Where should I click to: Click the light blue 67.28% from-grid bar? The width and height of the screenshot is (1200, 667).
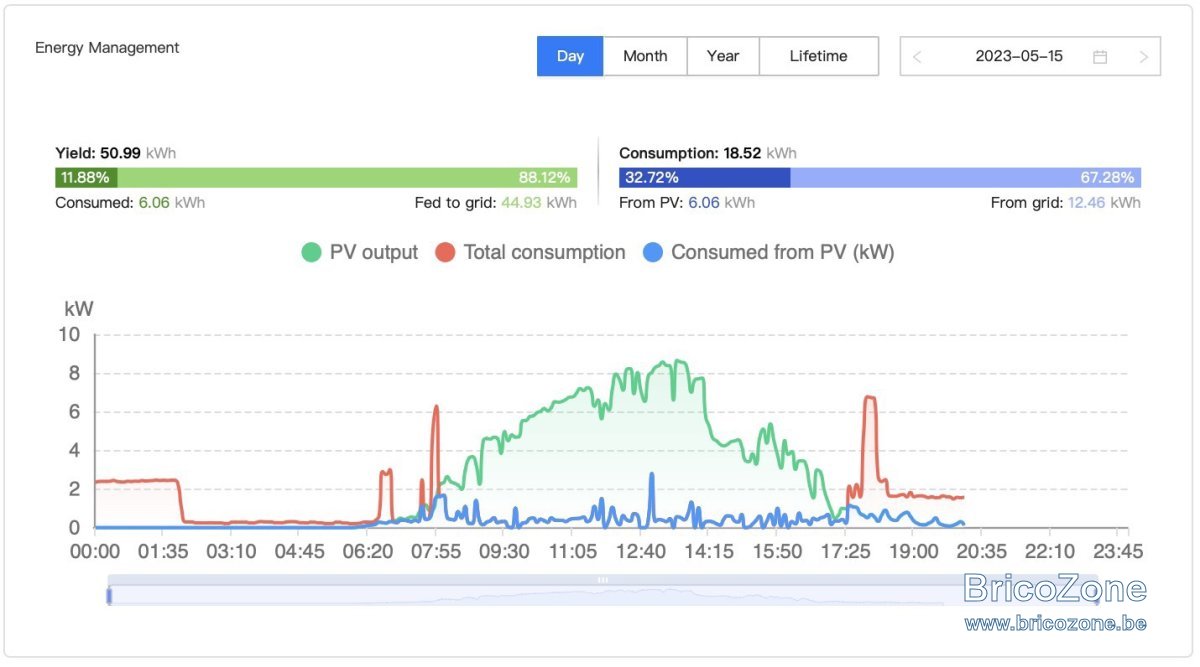(x=966, y=178)
